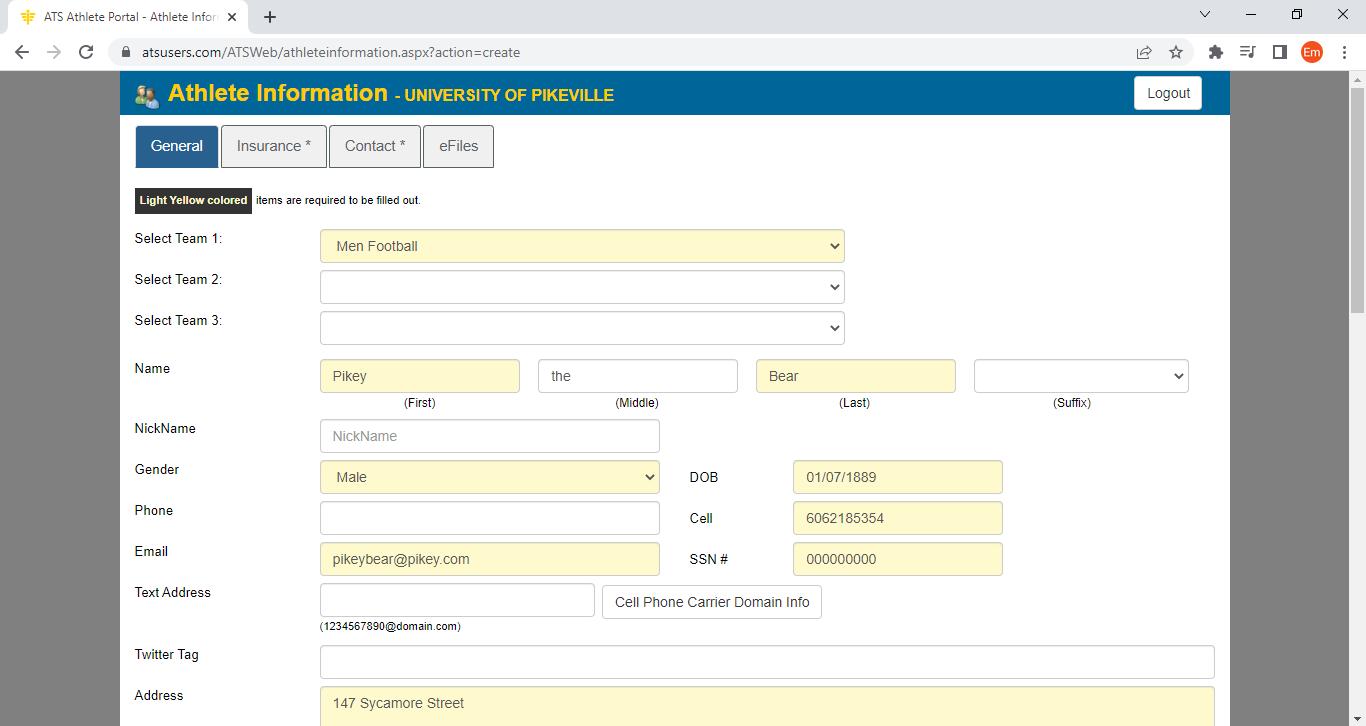Viewport: 1366px width, 726px height.
Task: Switch to the General tab
Action: (x=177, y=146)
